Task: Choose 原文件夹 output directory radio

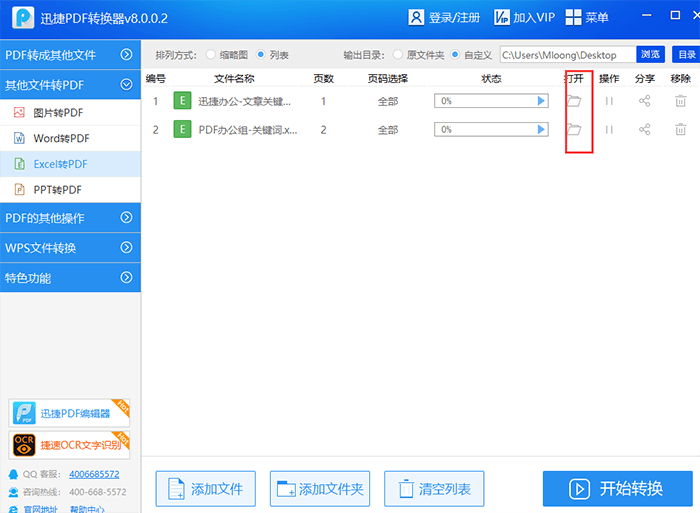Action: coord(397,54)
